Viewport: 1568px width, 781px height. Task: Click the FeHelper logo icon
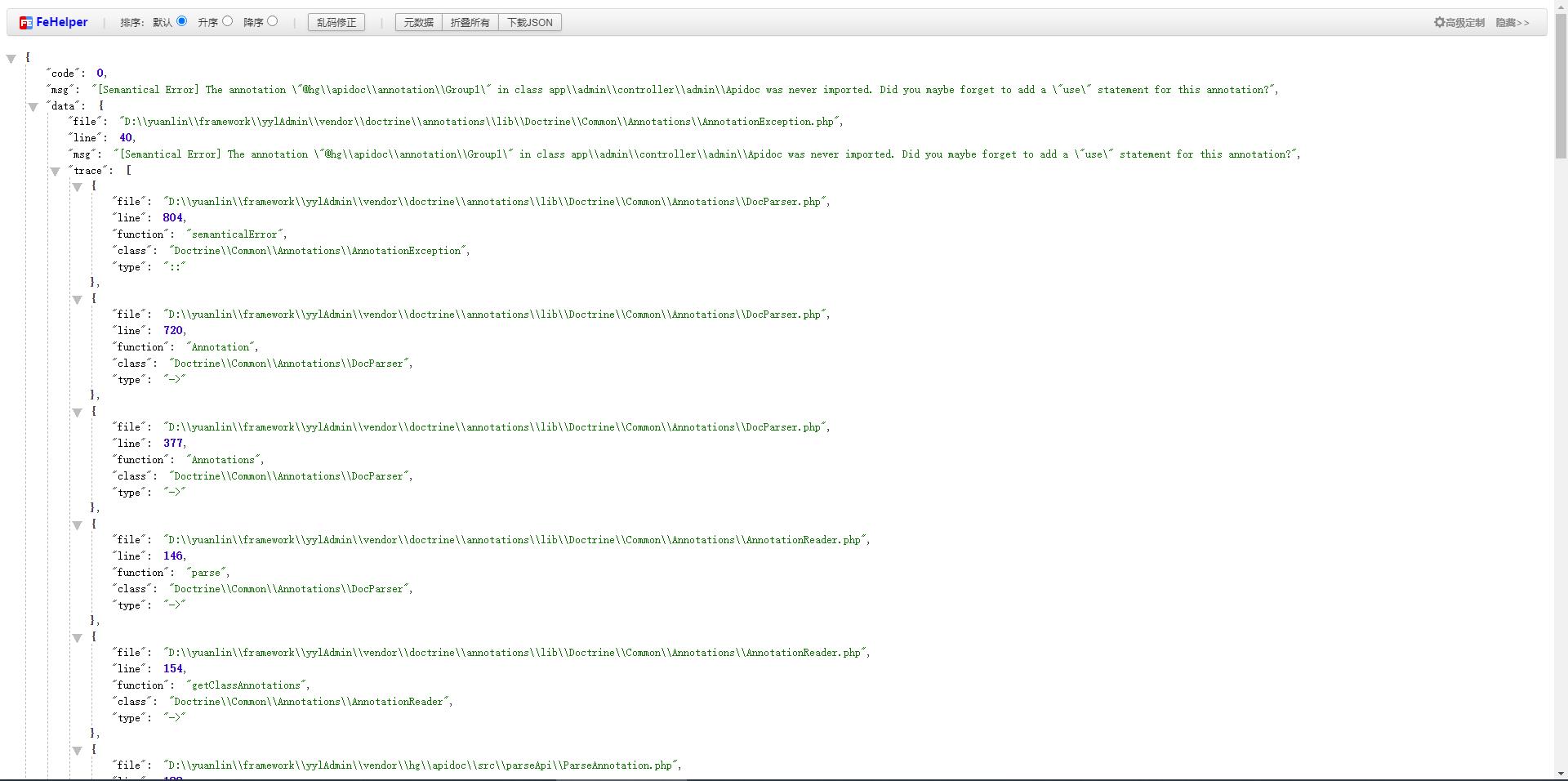(26, 23)
